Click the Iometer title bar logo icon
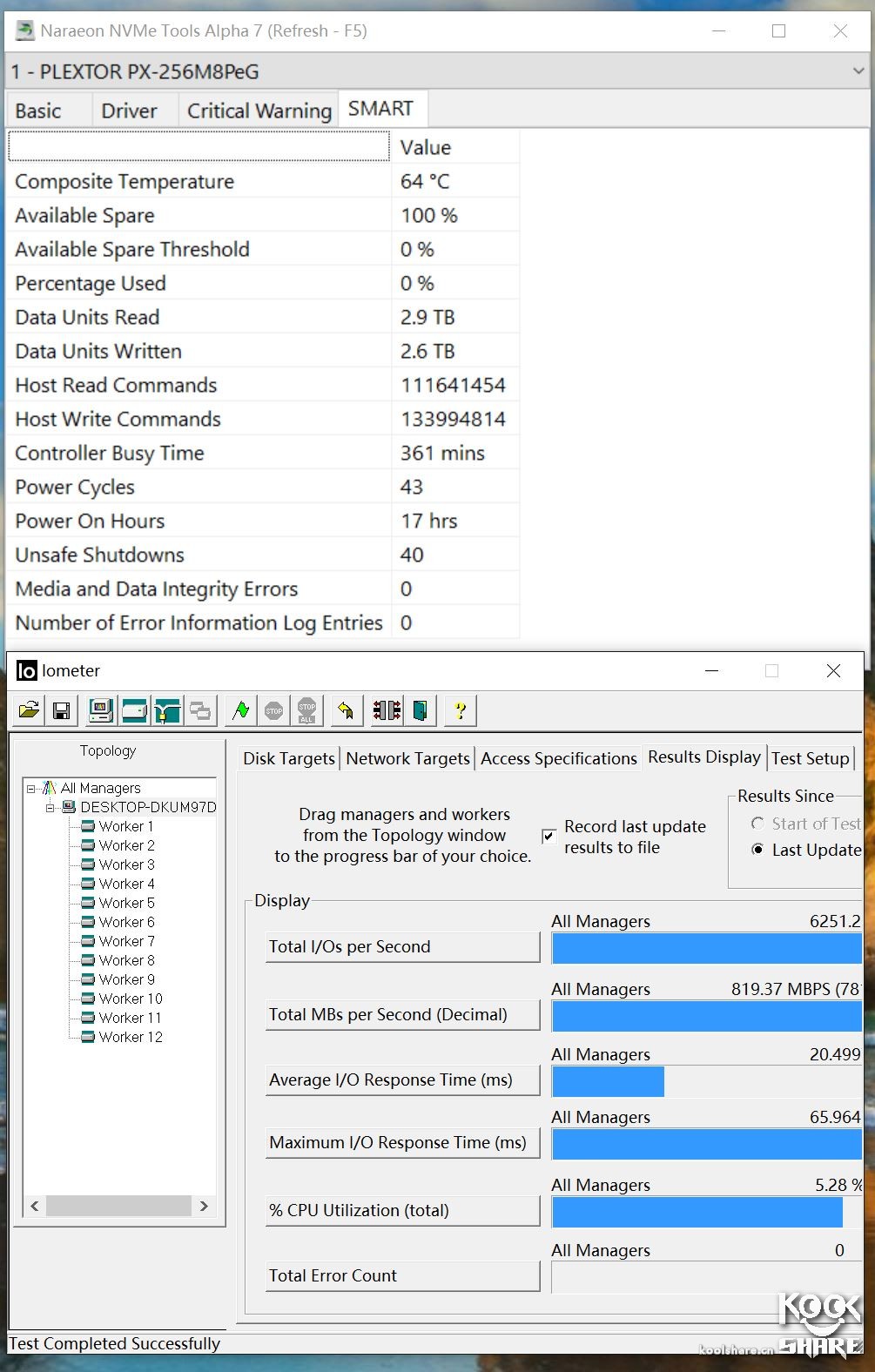The height and width of the screenshot is (1372, 875). pos(27,670)
